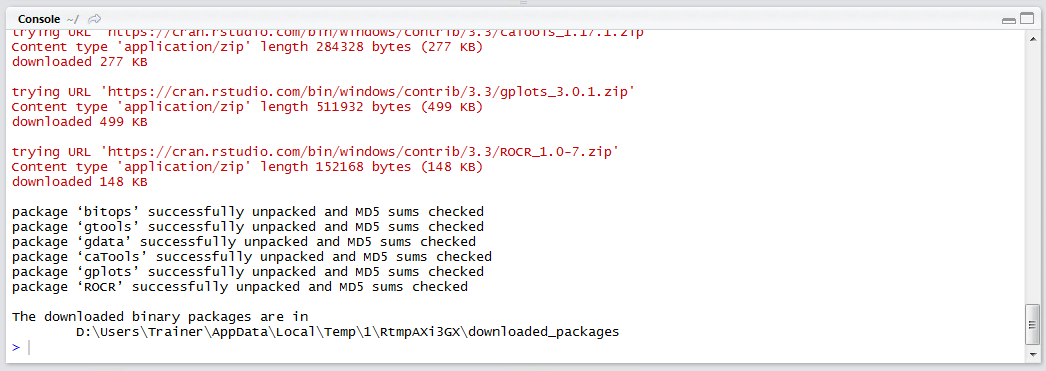Click the empty scrollbar track above the thumb
The width and height of the screenshot is (1046, 371).
[1033, 173]
